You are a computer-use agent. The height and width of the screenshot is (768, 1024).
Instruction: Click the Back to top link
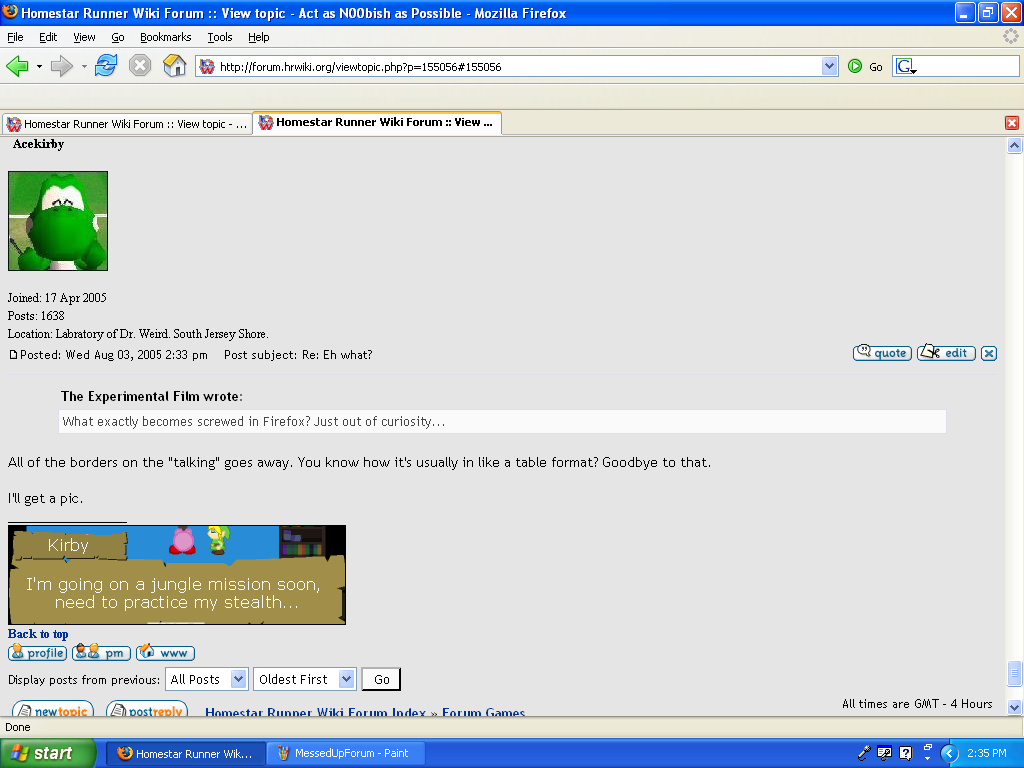coord(38,634)
